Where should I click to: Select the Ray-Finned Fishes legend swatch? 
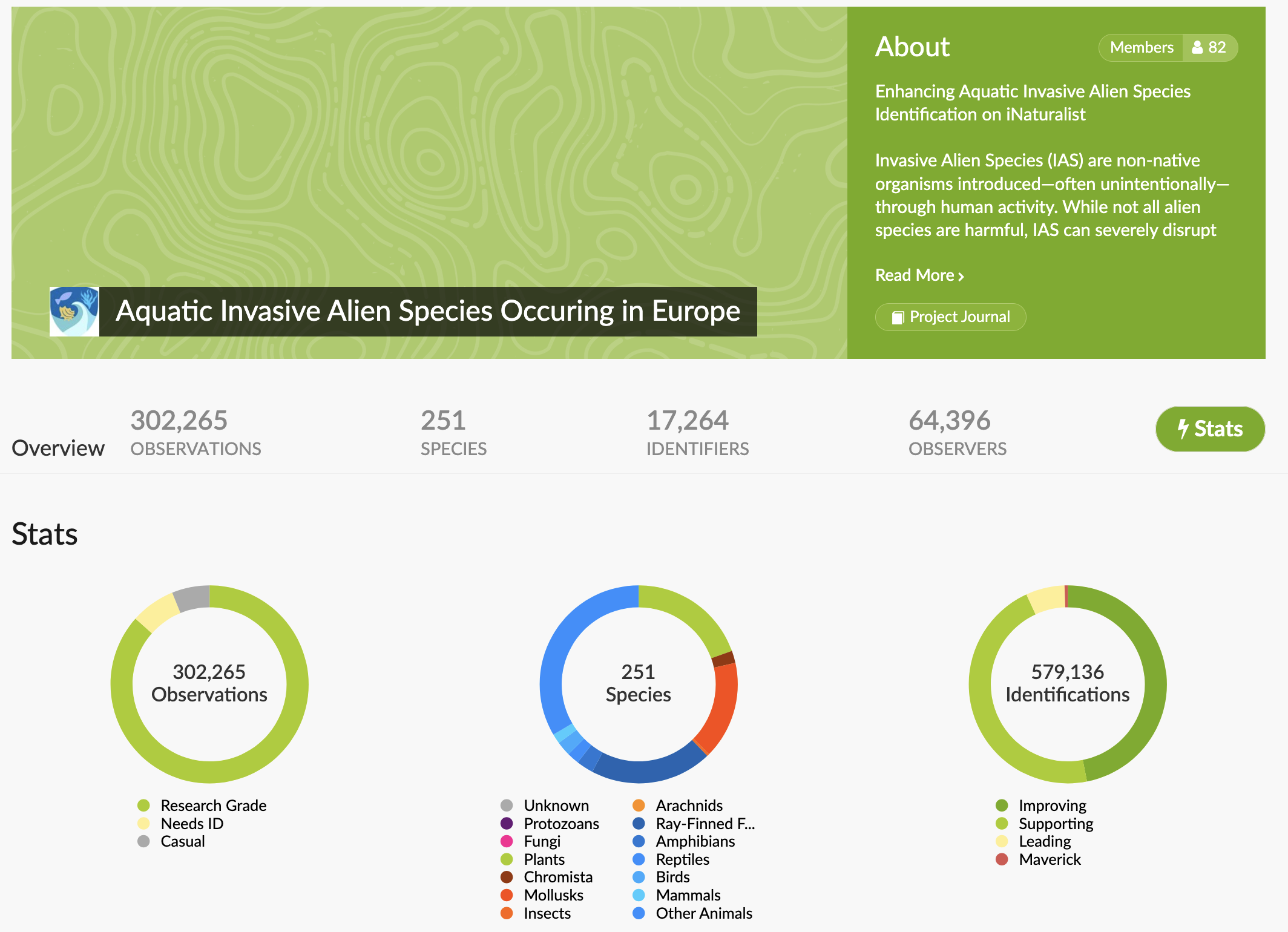pos(639,824)
